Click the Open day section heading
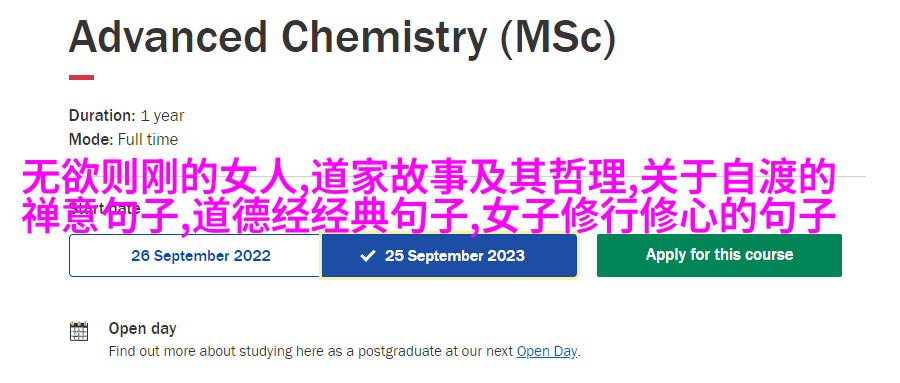 (142, 329)
